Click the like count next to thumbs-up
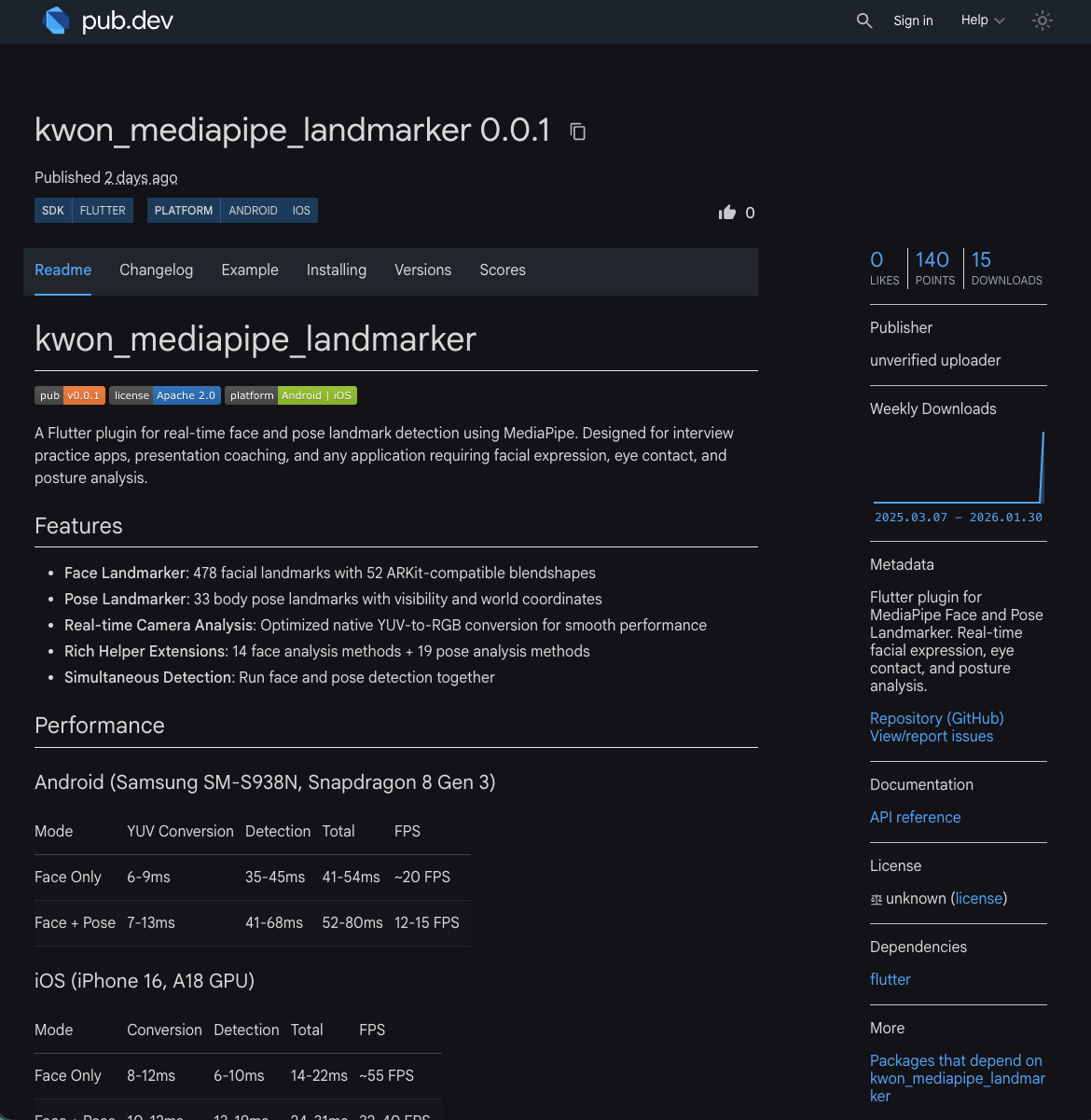Viewport: 1091px width, 1120px height. click(x=750, y=213)
